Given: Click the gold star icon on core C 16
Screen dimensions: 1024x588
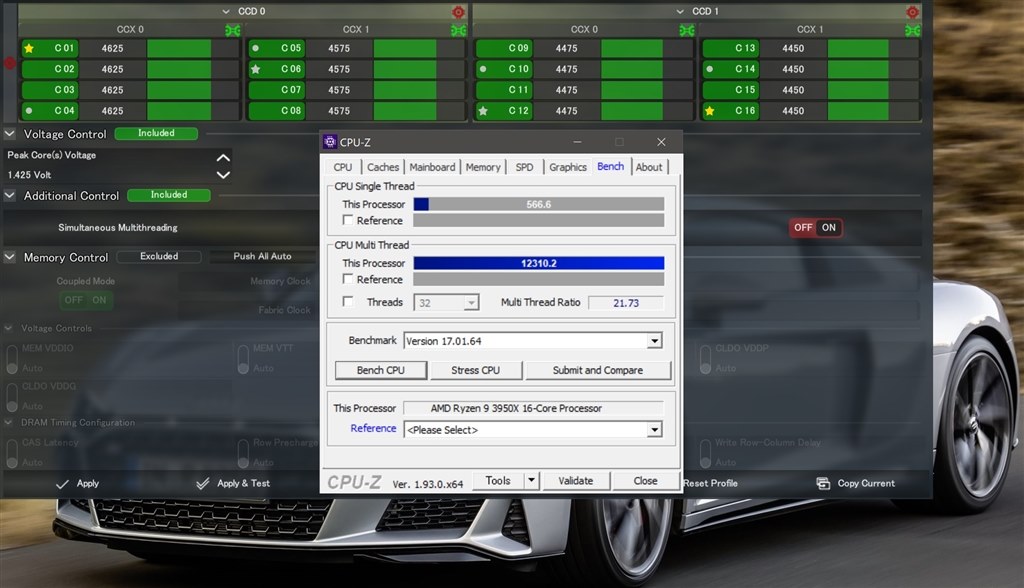Looking at the screenshot, I should coord(709,111).
